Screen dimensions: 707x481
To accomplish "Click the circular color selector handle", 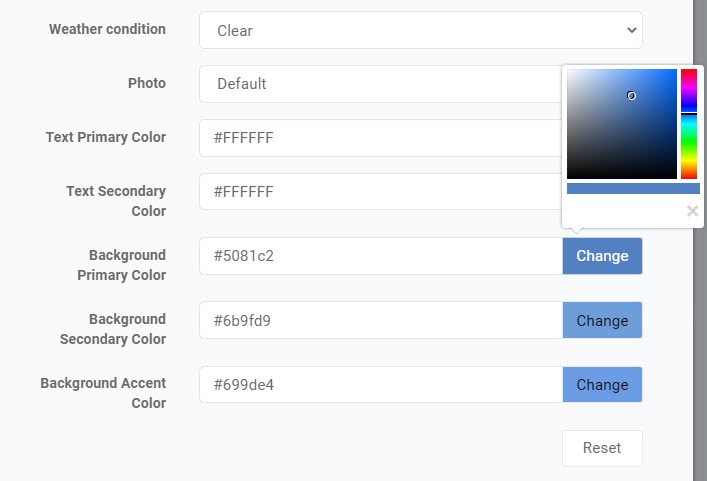I will [x=631, y=96].
